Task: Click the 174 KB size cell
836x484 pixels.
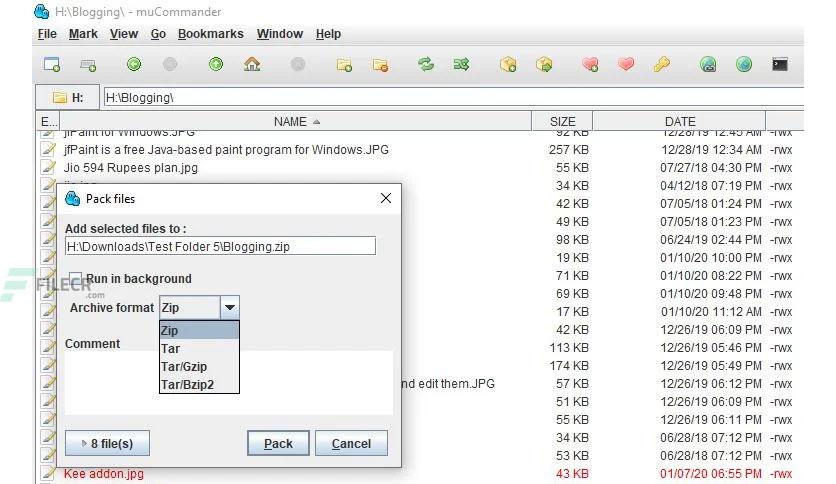Action: click(x=569, y=366)
